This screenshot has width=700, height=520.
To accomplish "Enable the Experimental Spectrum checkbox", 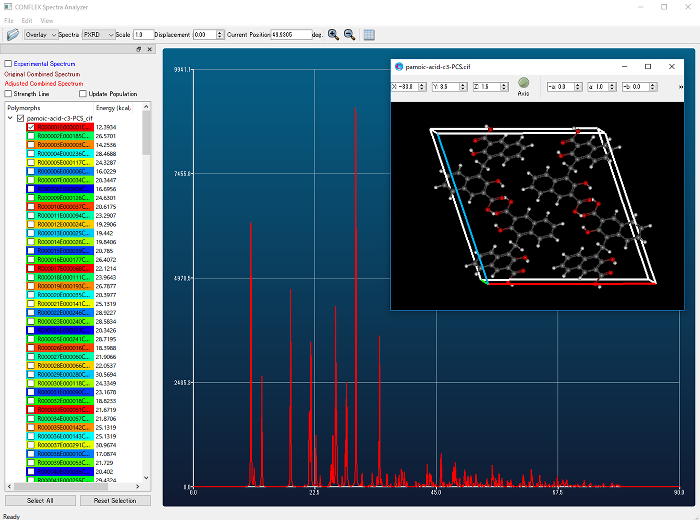I will tap(9, 63).
